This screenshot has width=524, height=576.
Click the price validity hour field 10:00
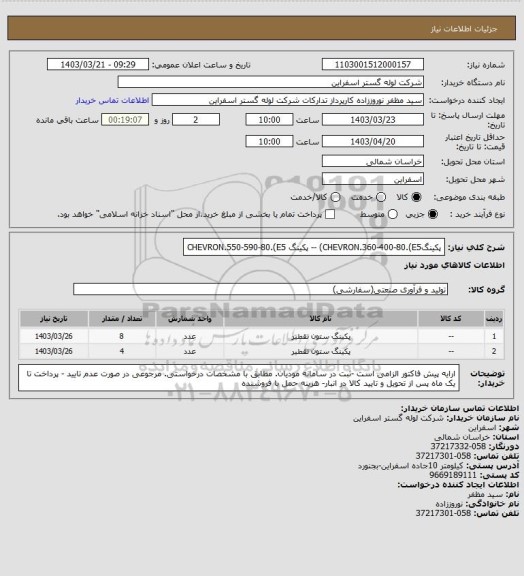tap(269, 141)
